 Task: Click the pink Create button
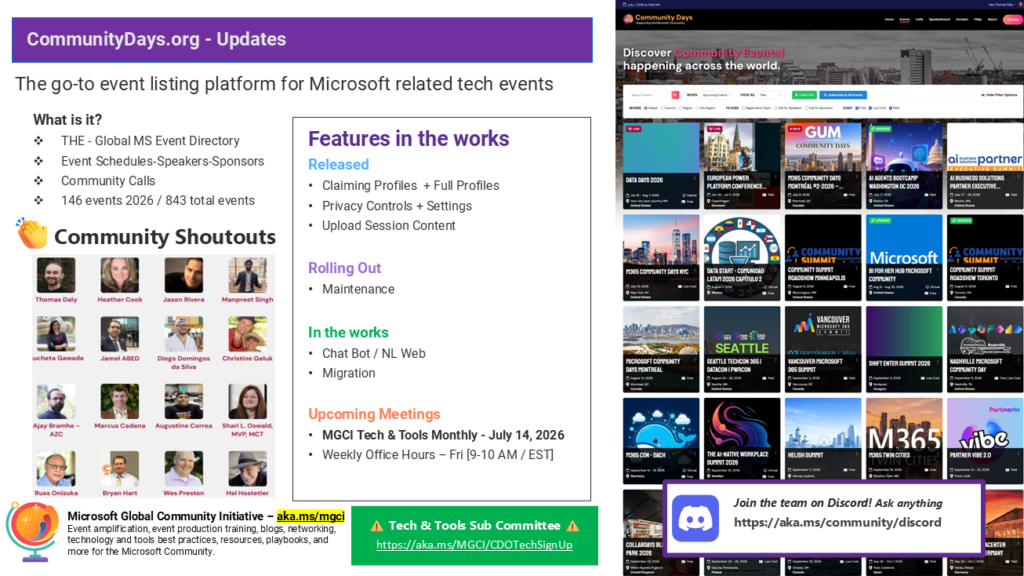1013,20
